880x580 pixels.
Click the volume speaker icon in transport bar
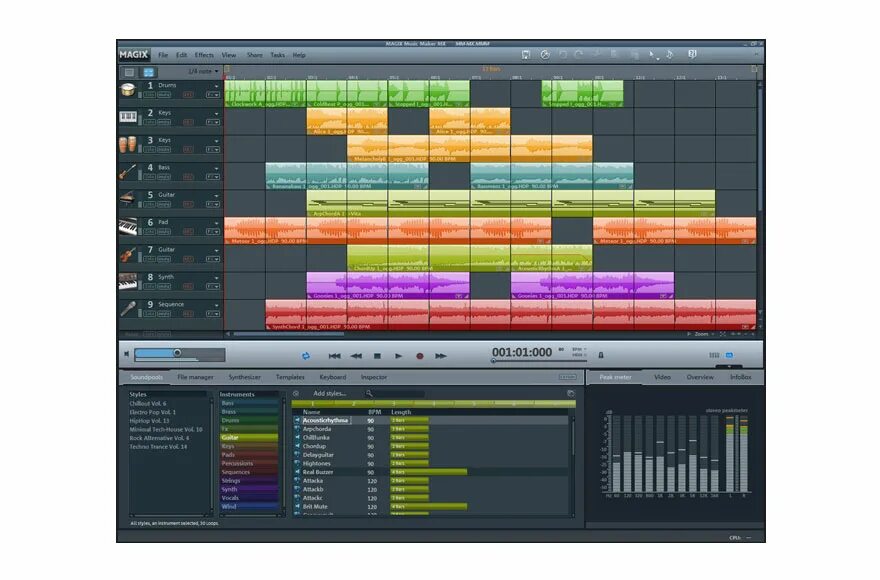(126, 354)
